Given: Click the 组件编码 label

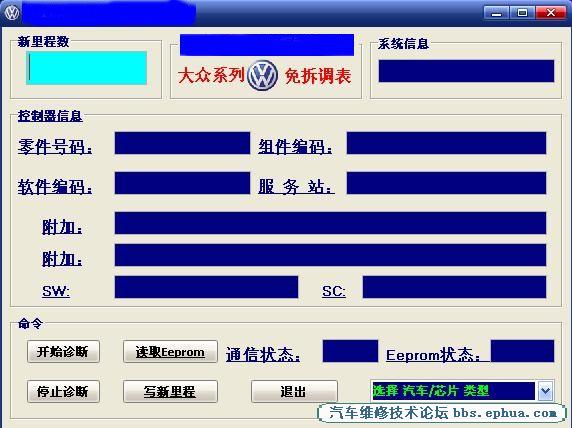Looking at the screenshot, I should click(x=295, y=147).
